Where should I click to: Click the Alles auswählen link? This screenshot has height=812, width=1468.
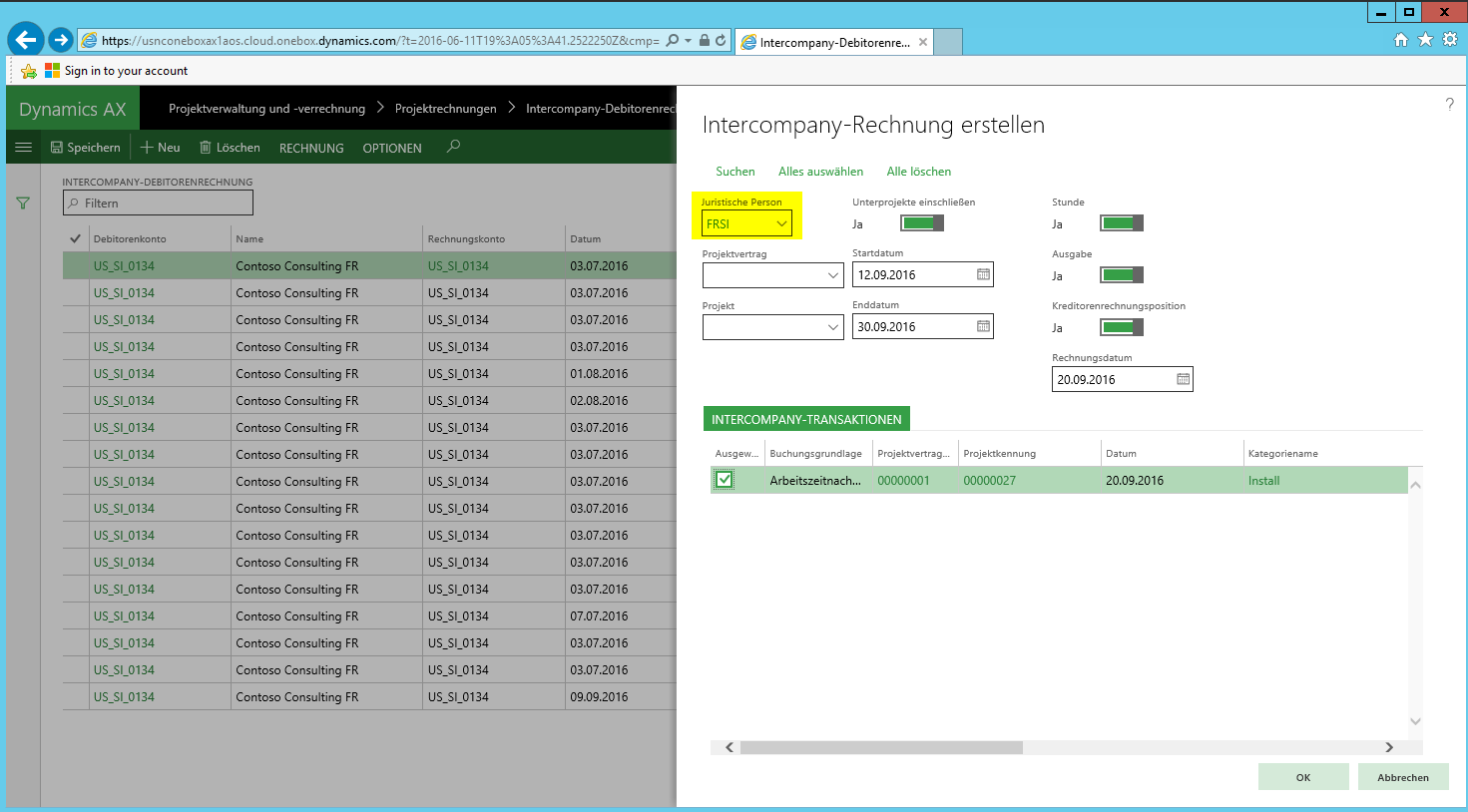(820, 172)
